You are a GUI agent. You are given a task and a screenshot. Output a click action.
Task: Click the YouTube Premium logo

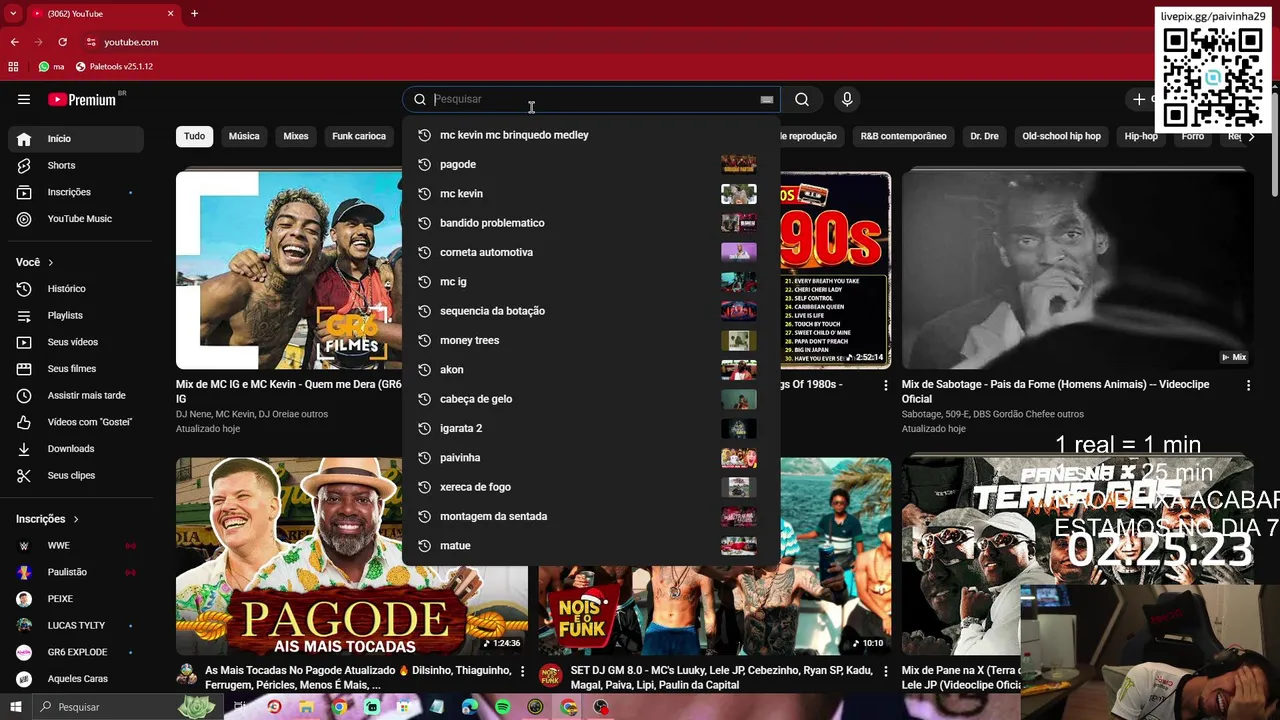coord(82,99)
